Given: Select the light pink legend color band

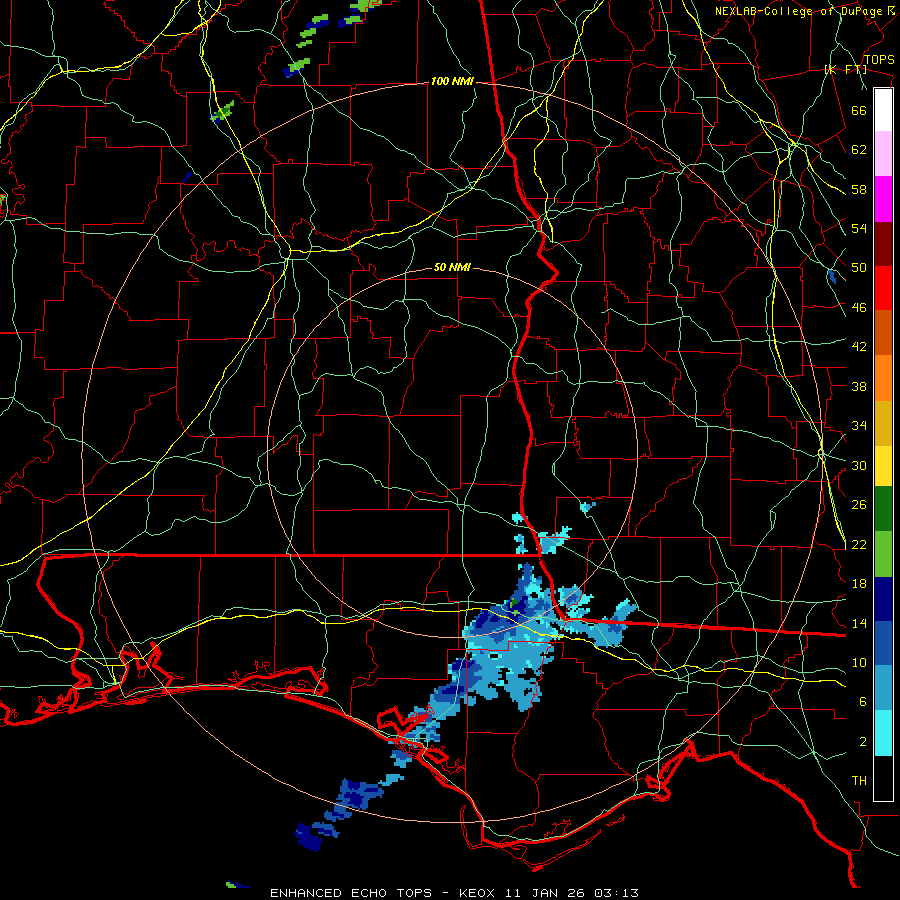Looking at the screenshot, I should pos(883,153).
